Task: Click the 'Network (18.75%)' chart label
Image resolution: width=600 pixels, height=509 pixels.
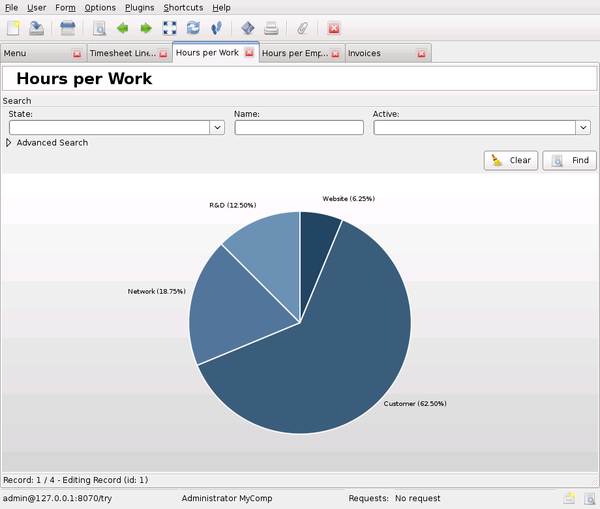Action: [x=157, y=292]
